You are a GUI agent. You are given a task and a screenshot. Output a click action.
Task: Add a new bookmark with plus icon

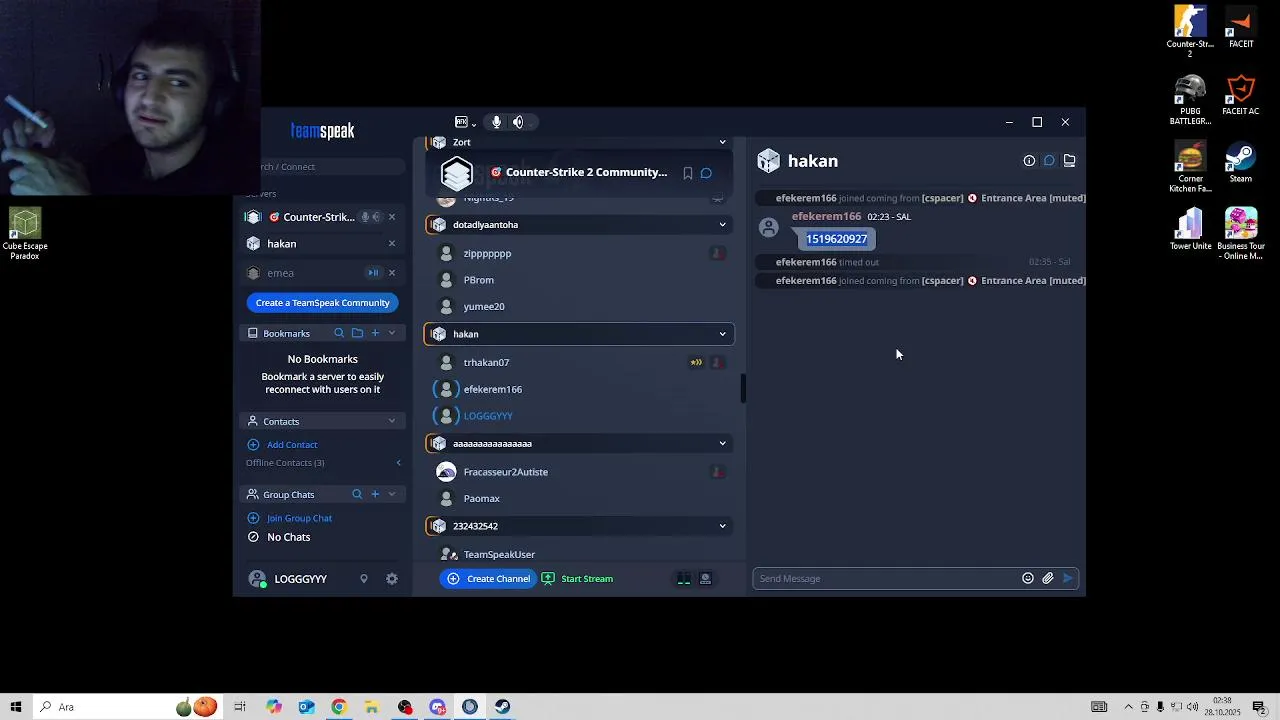pos(375,333)
